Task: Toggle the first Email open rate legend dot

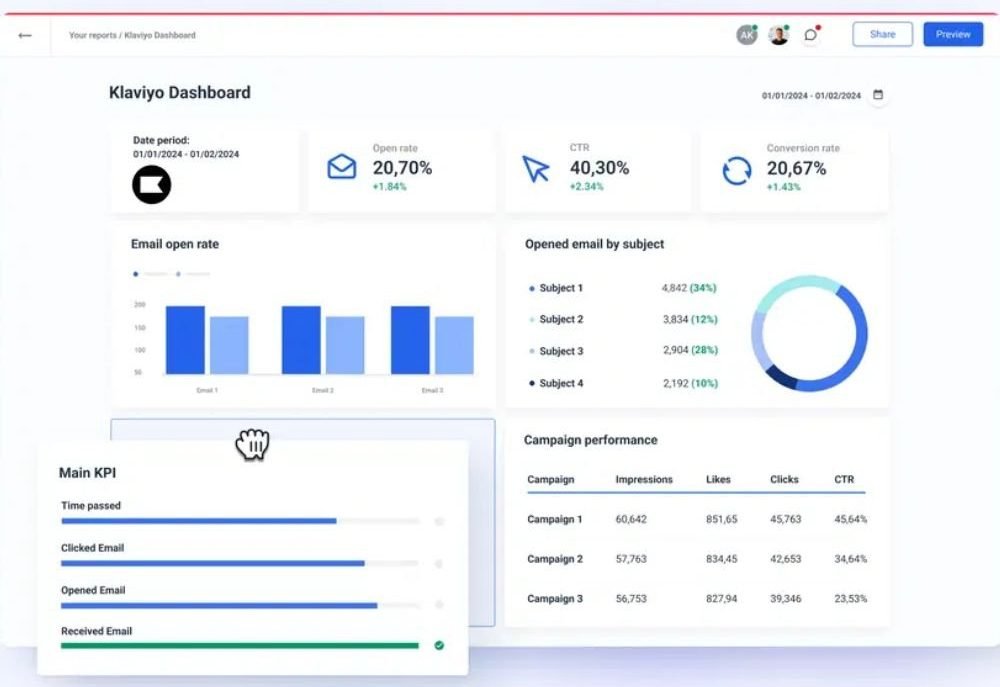Action: (x=135, y=274)
